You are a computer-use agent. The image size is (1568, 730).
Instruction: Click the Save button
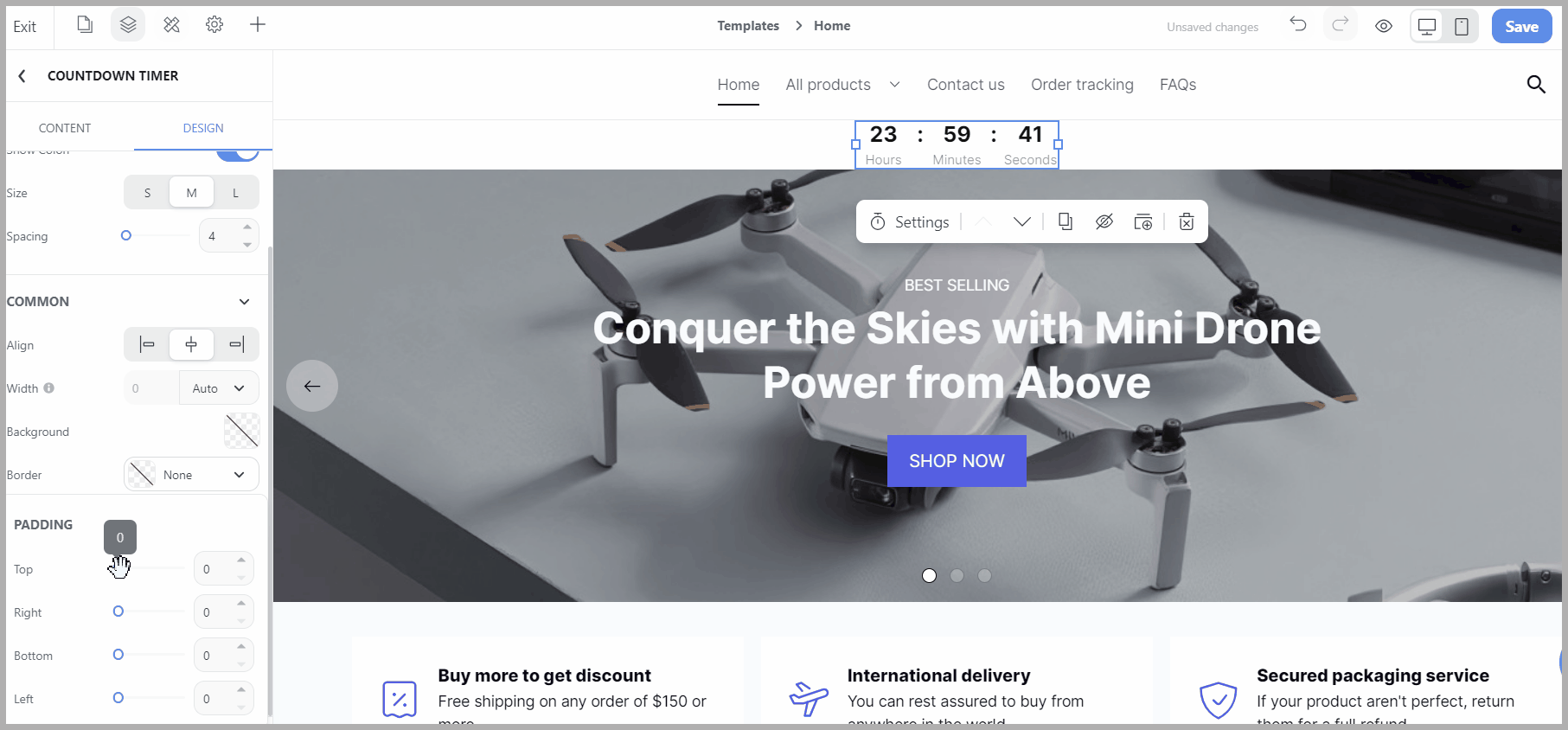tap(1521, 26)
